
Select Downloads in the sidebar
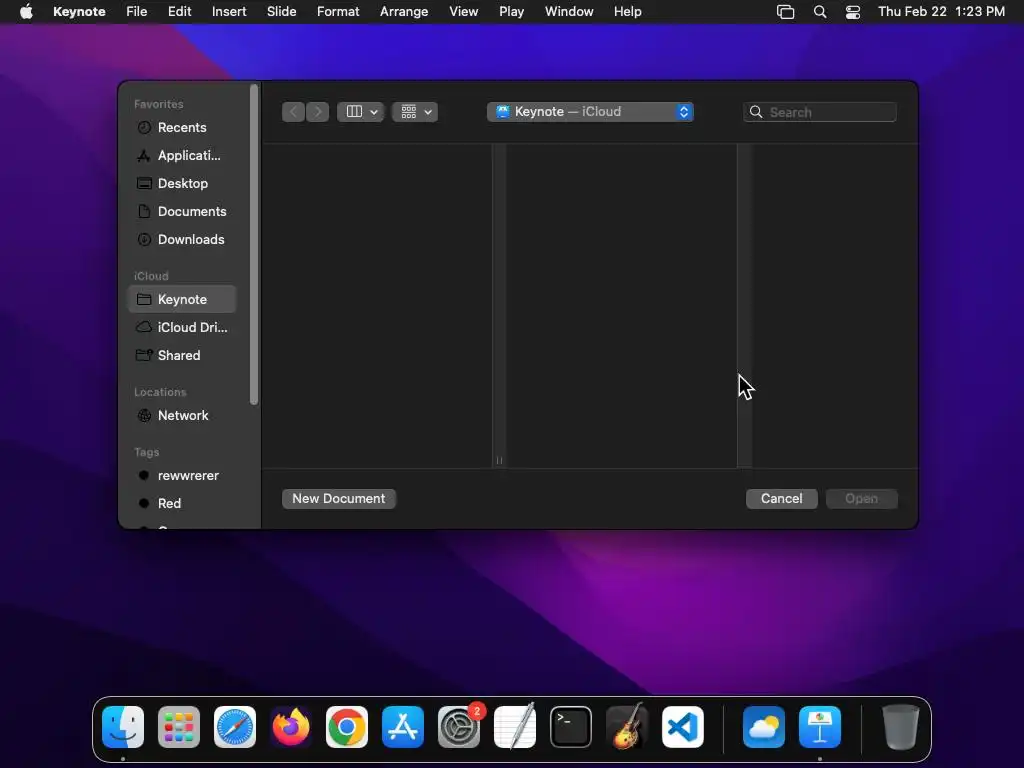coord(182,240)
